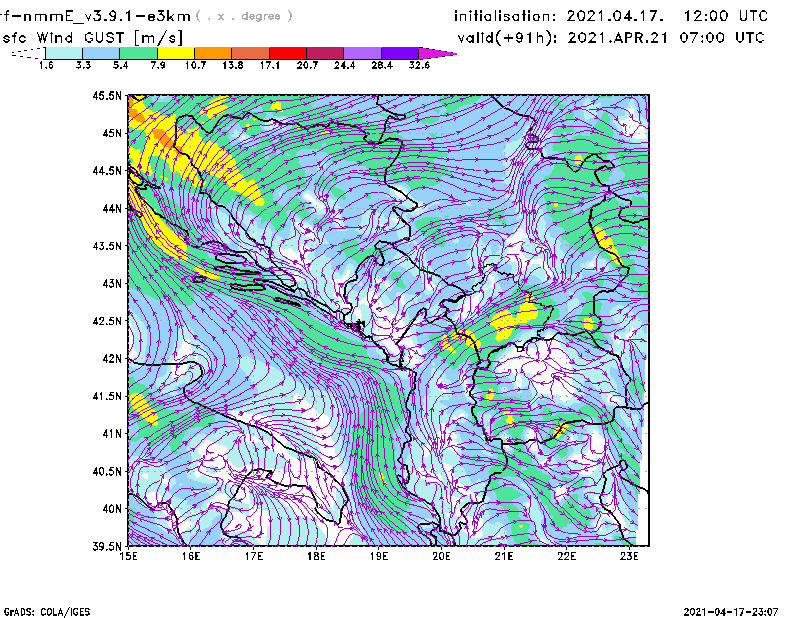Click the 'valid(+91h):' label

pyautogui.click(x=507, y=38)
